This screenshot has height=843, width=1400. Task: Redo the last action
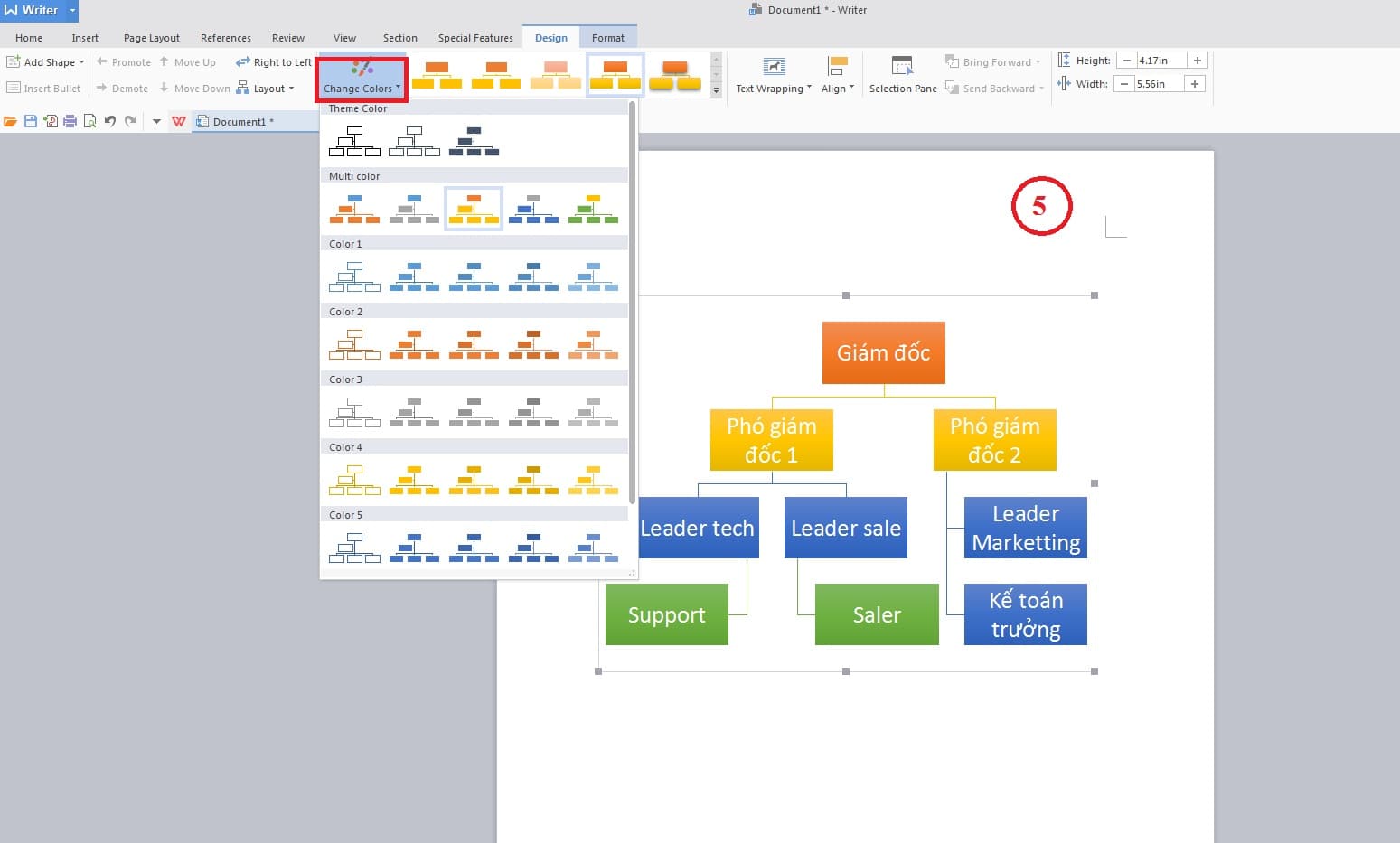(130, 121)
